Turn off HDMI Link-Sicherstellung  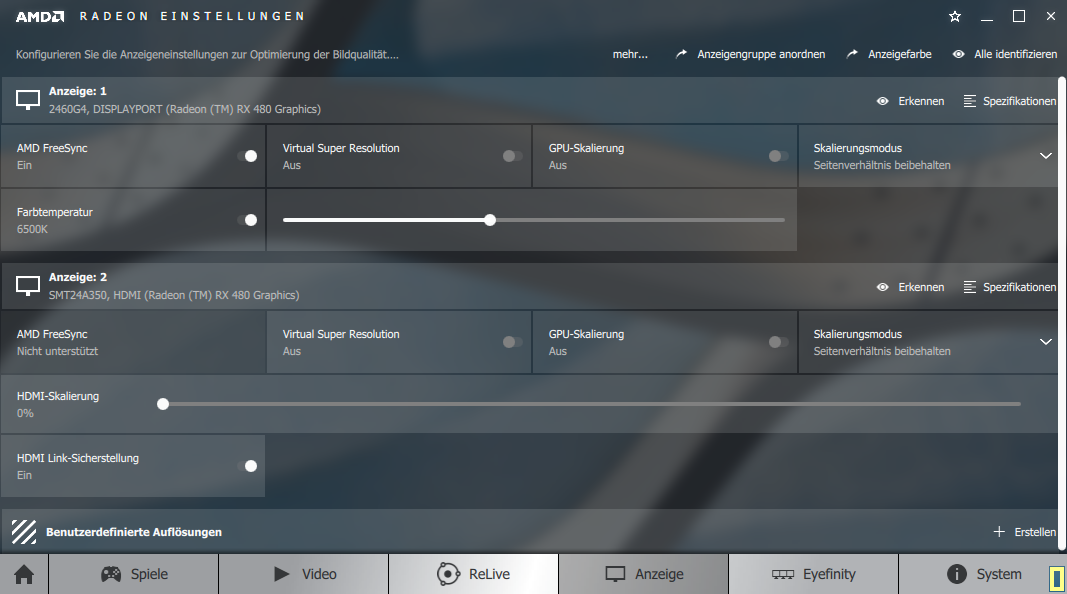(x=246, y=466)
